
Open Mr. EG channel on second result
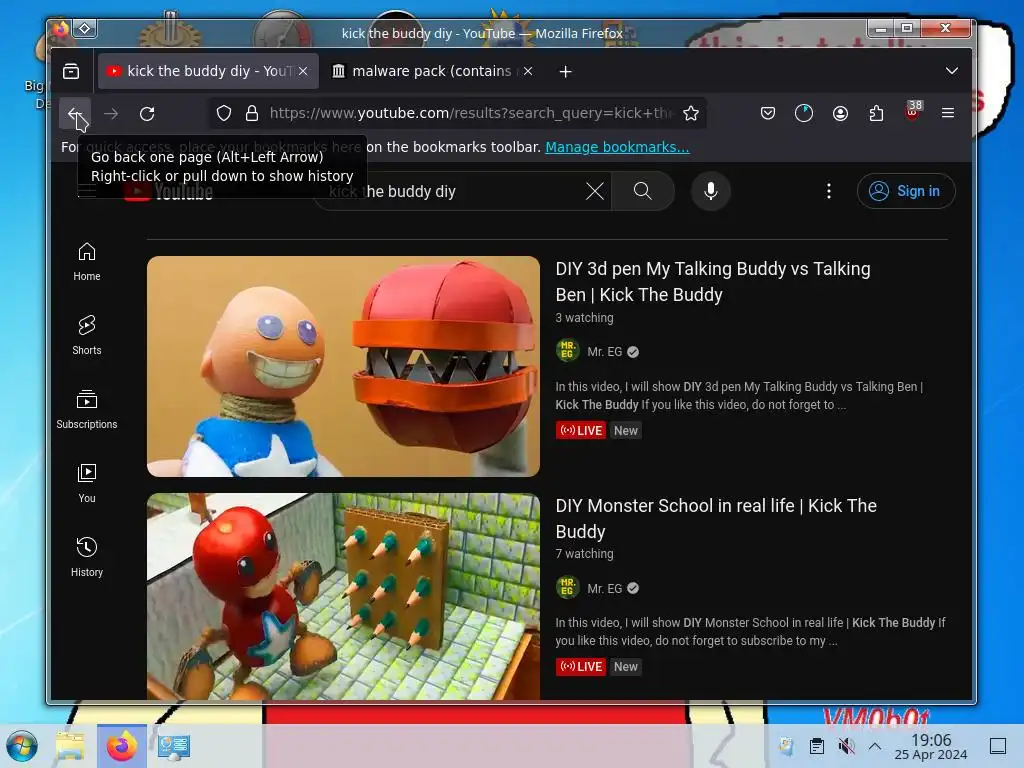(x=605, y=588)
